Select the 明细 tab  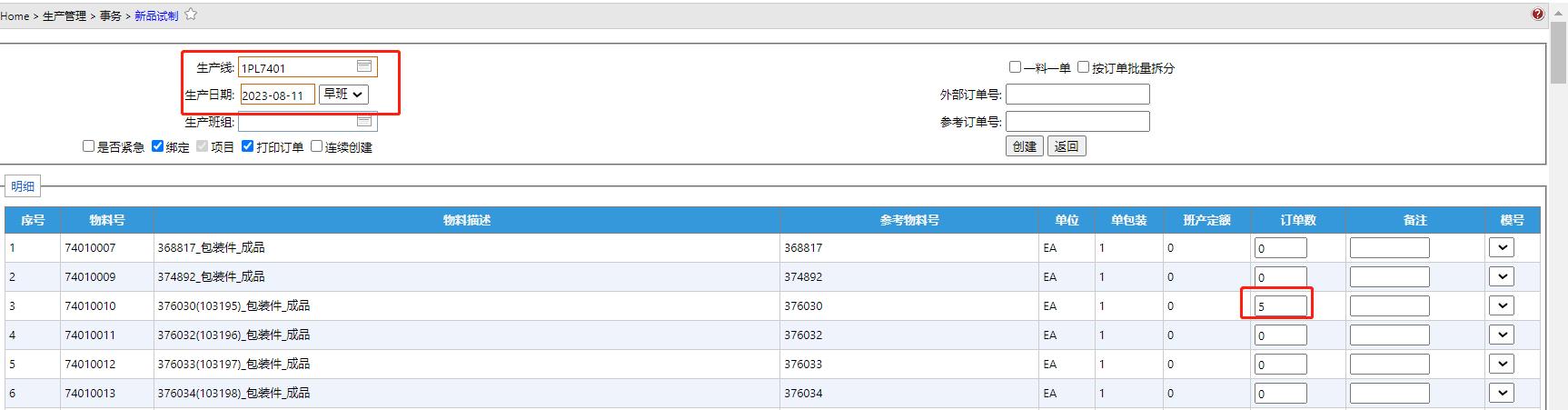pyautogui.click(x=23, y=186)
